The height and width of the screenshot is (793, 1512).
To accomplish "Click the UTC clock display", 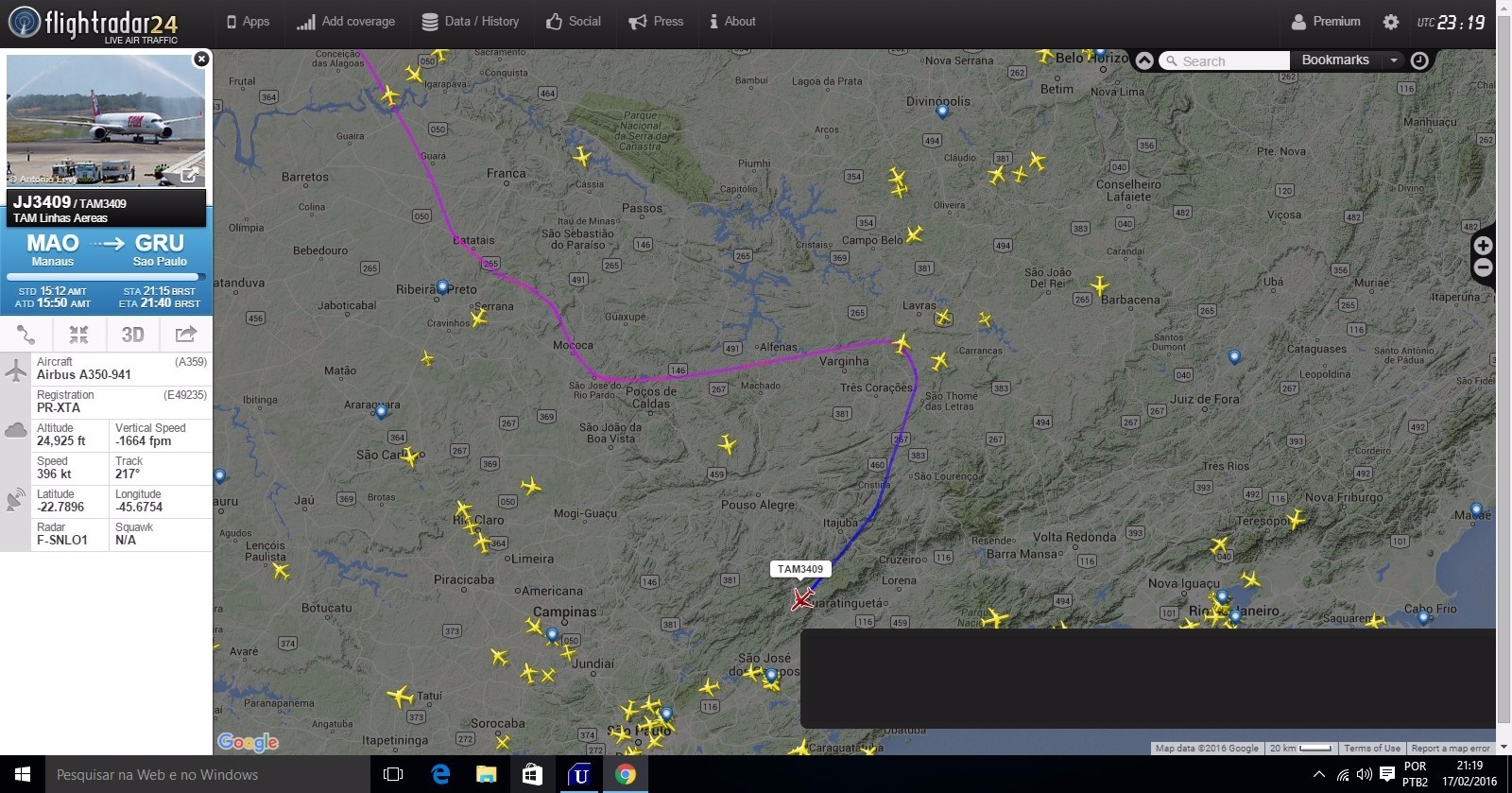I will click(x=1451, y=22).
